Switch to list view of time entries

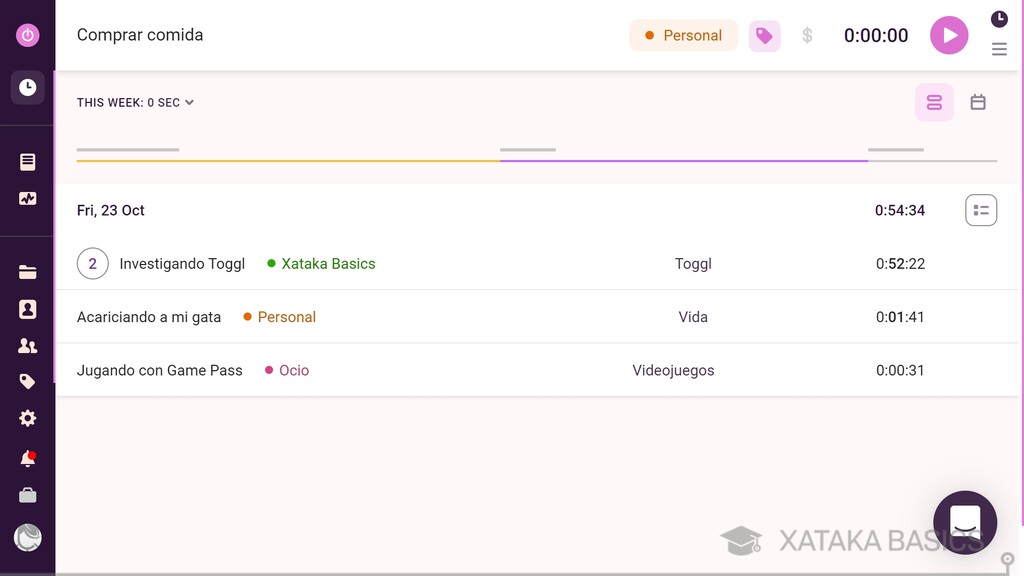[934, 102]
